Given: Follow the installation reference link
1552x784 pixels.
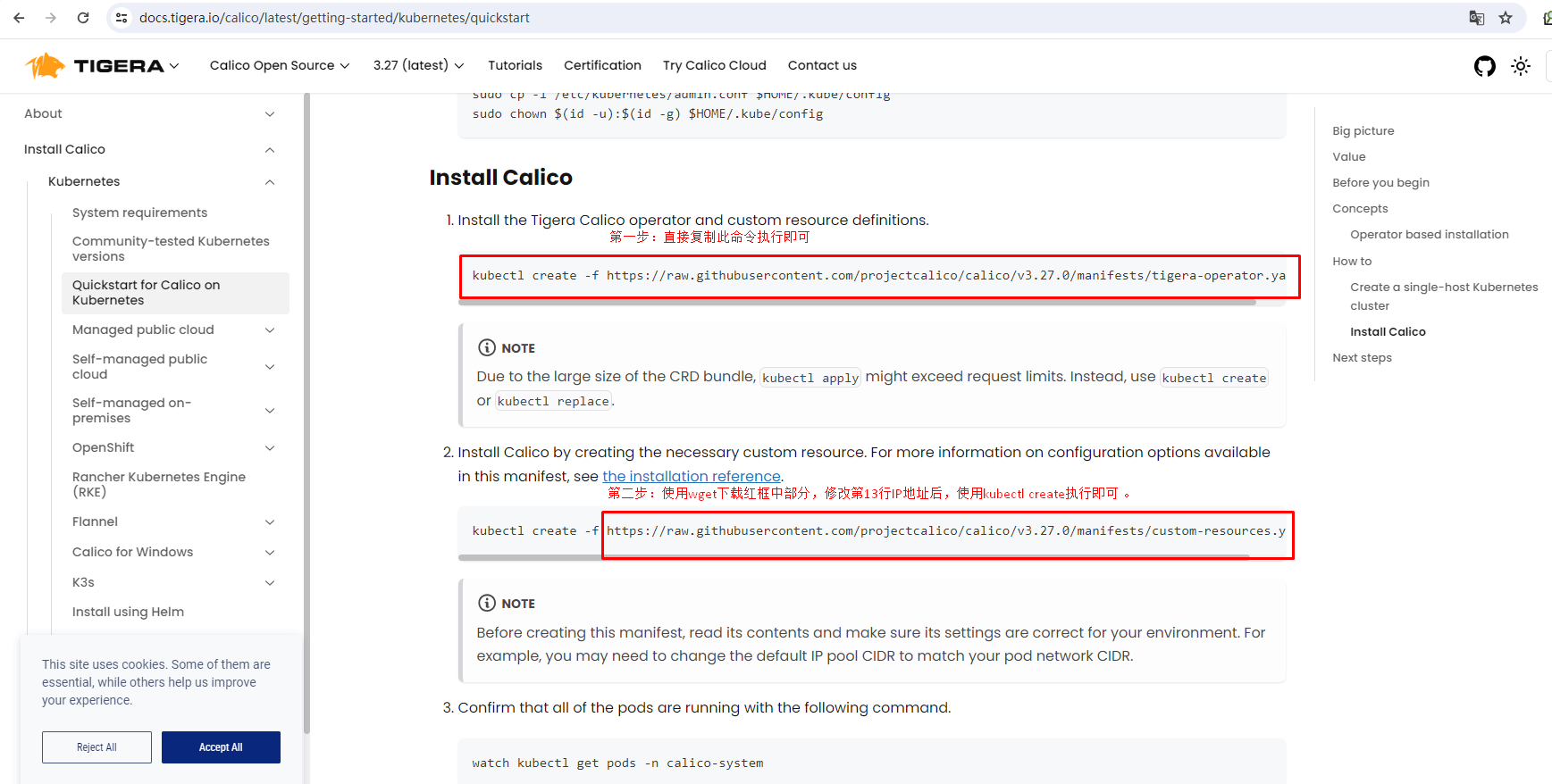Looking at the screenshot, I should tap(692, 476).
